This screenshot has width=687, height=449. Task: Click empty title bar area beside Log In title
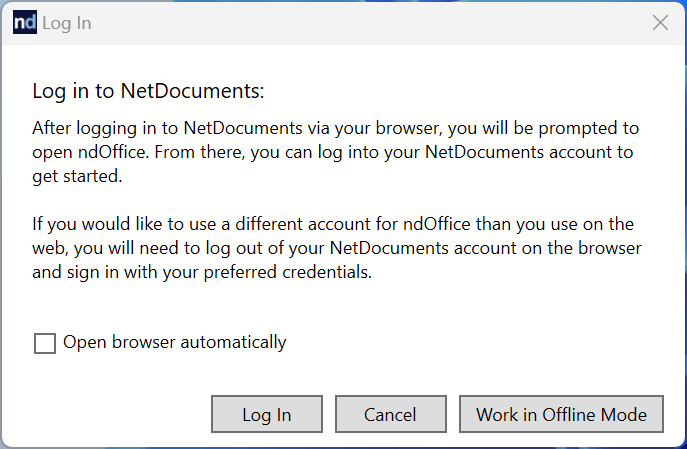(x=368, y=23)
